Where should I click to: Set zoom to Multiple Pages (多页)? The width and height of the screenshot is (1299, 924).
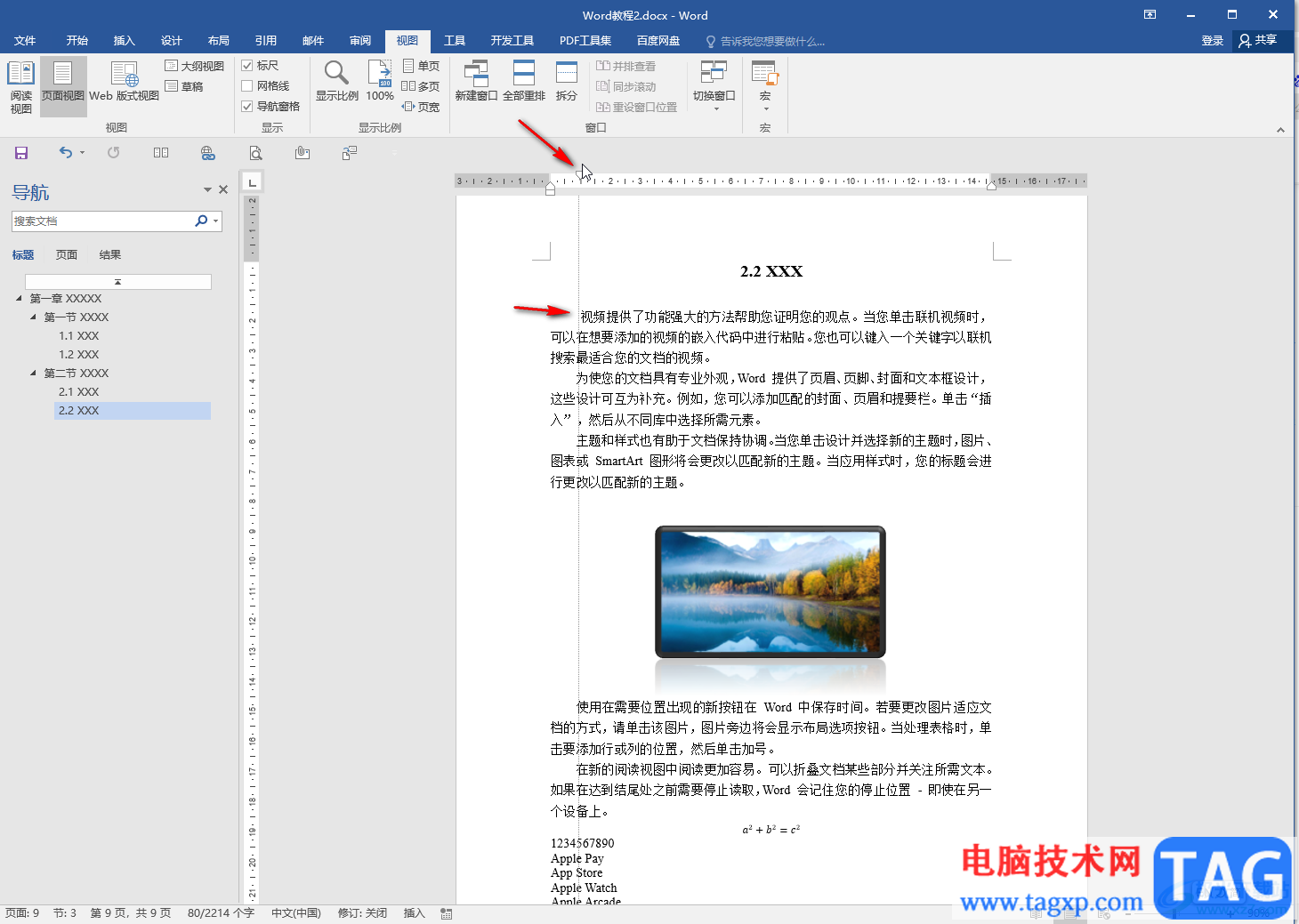(421, 86)
